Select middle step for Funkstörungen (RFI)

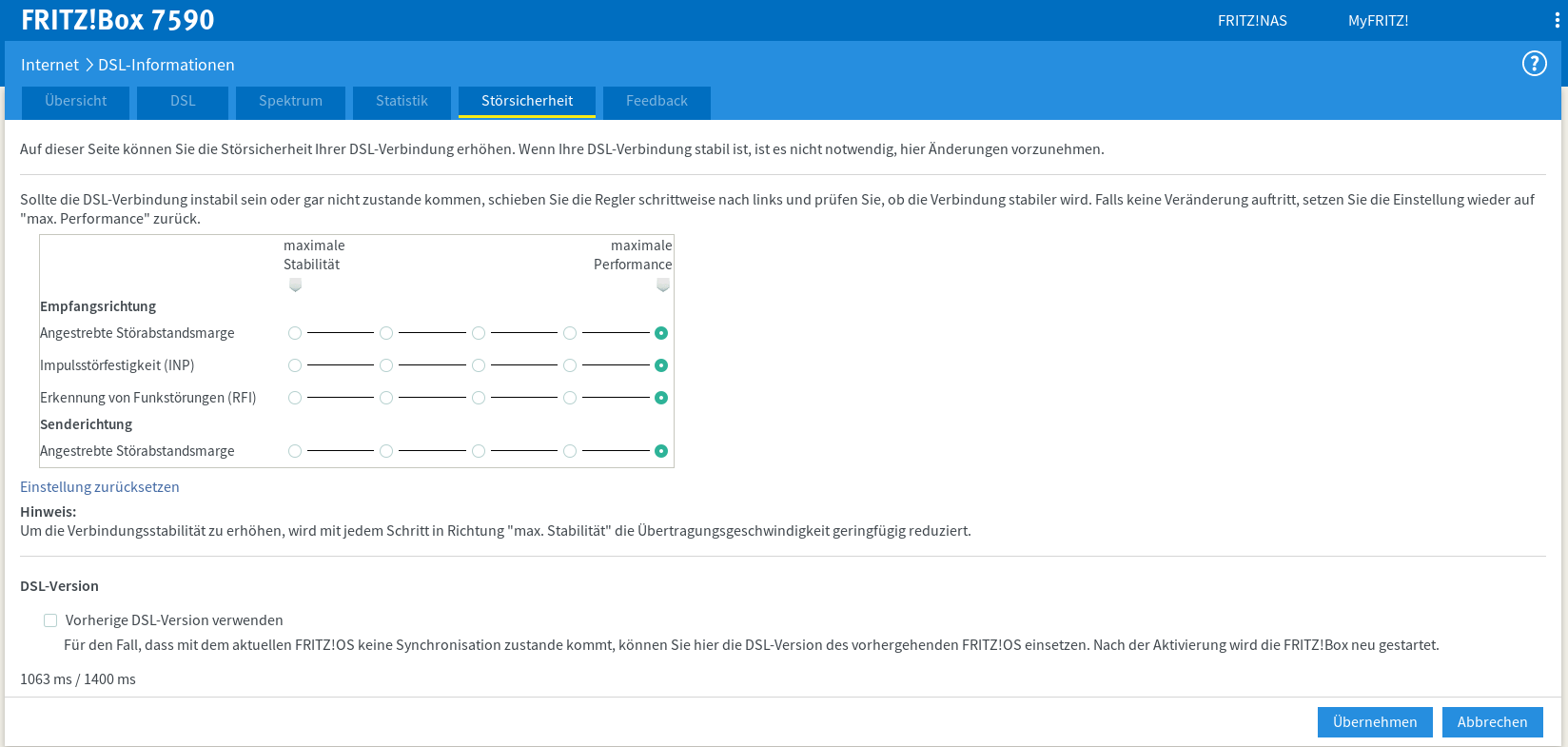point(479,398)
